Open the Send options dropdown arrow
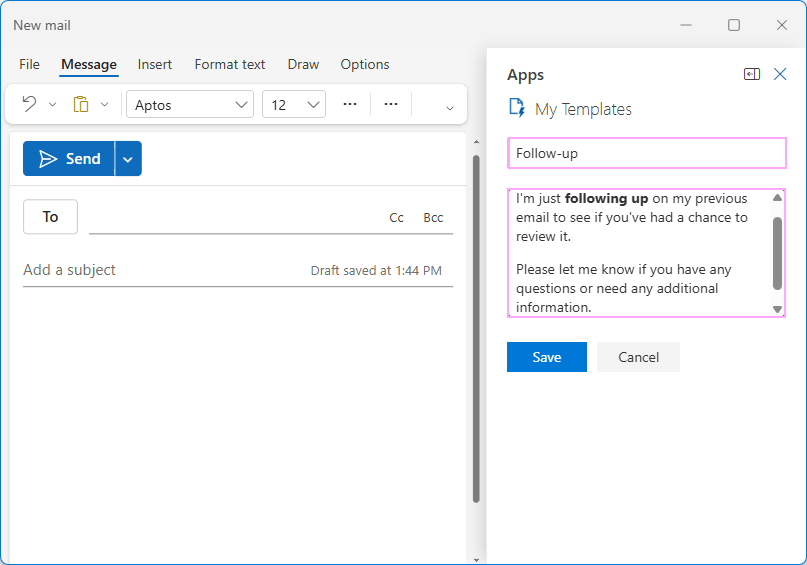 coord(128,159)
